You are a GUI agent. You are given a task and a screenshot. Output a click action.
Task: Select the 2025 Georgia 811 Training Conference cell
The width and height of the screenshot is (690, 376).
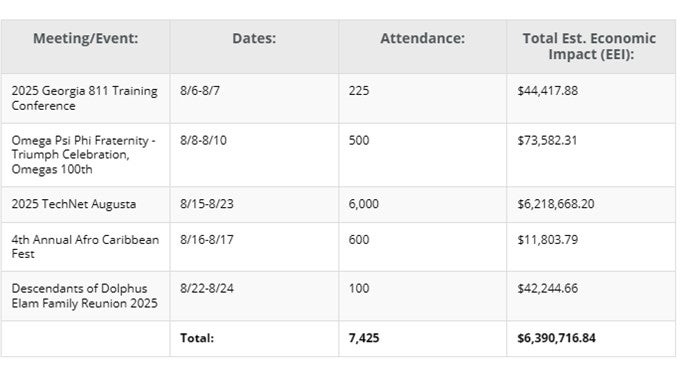[84, 98]
